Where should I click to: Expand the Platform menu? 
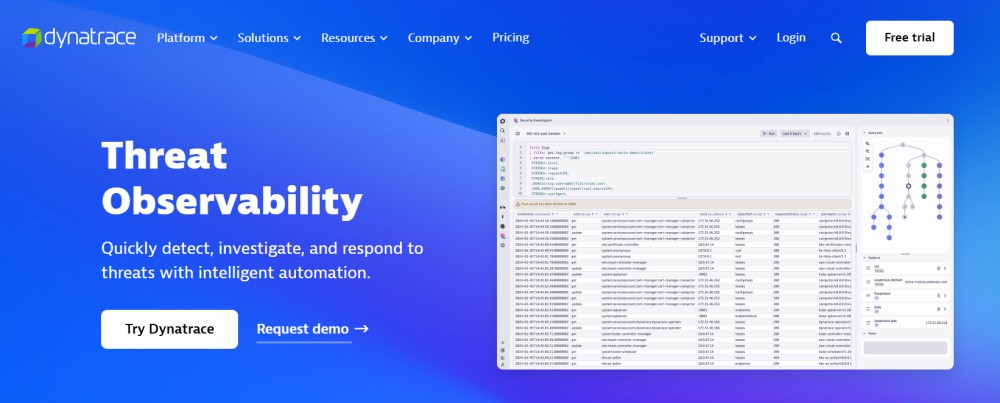tap(187, 38)
